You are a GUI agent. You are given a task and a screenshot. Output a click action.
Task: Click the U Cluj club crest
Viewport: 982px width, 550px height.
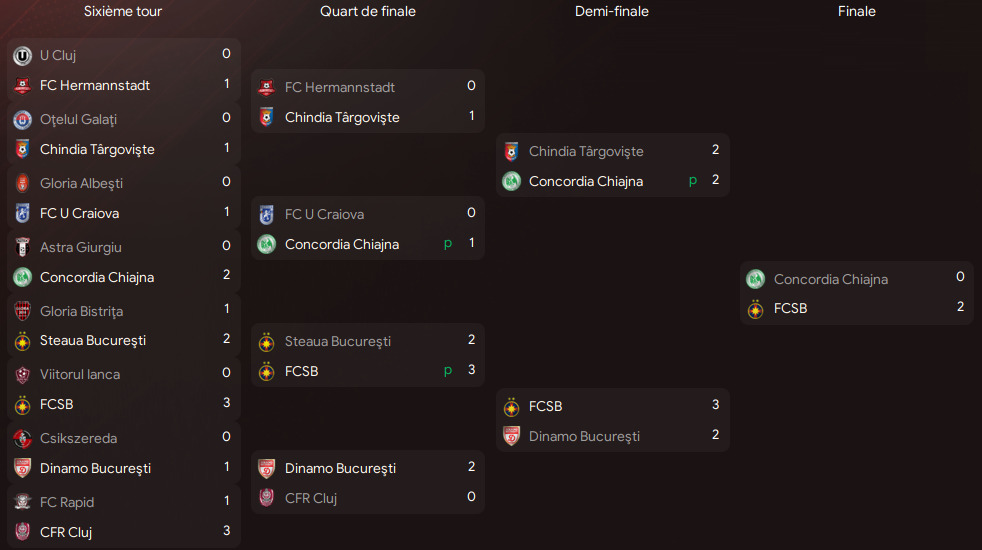click(22, 56)
